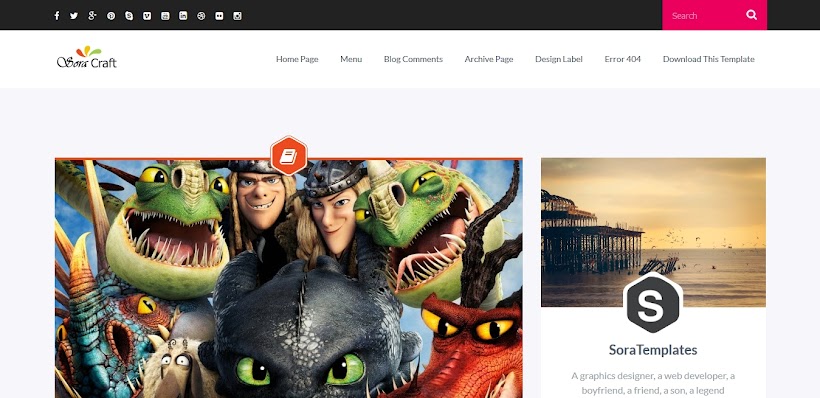
Task: Open the Error 404 menu item
Action: click(622, 59)
